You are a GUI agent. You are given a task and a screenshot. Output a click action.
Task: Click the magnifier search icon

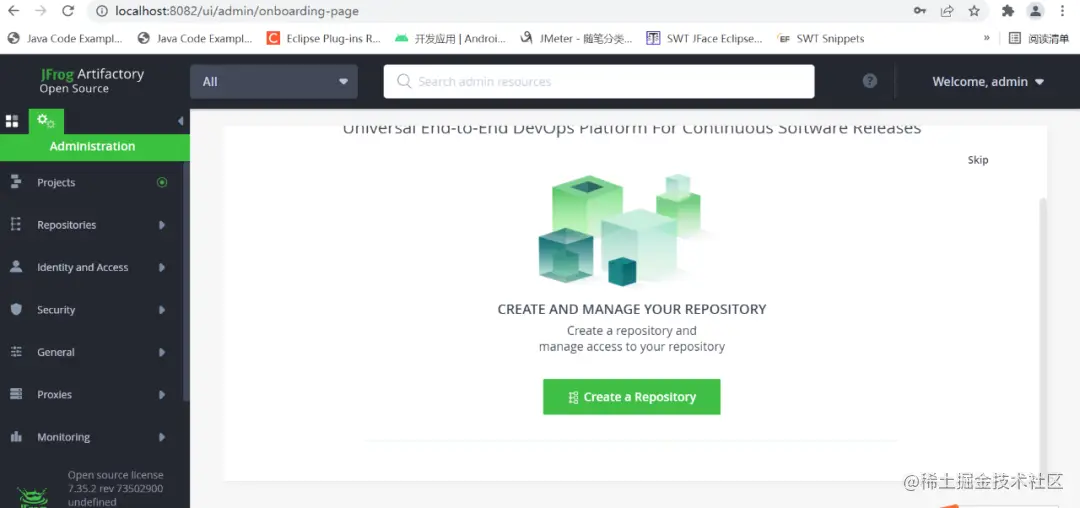click(x=404, y=82)
